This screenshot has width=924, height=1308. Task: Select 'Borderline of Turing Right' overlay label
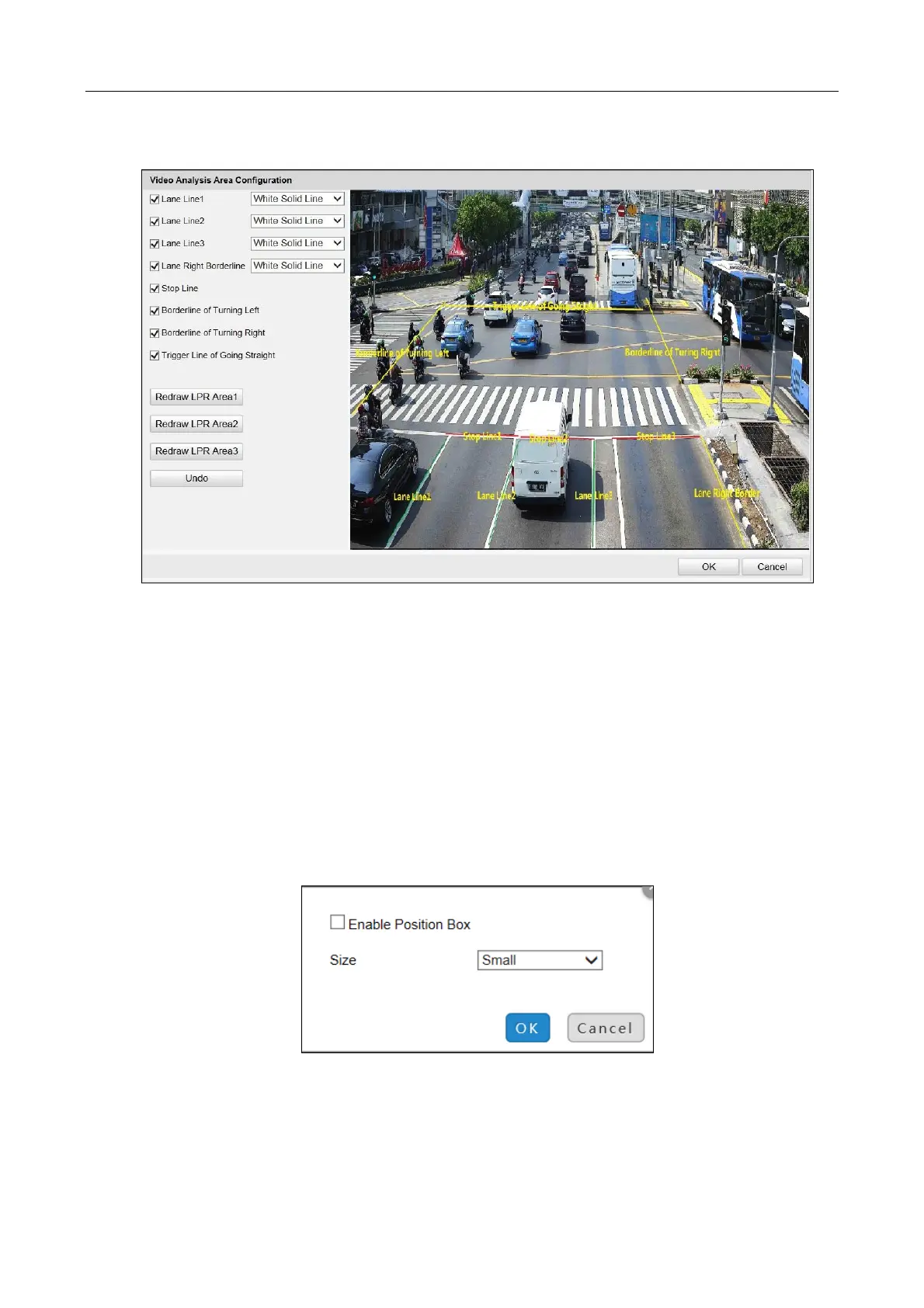pos(672,353)
